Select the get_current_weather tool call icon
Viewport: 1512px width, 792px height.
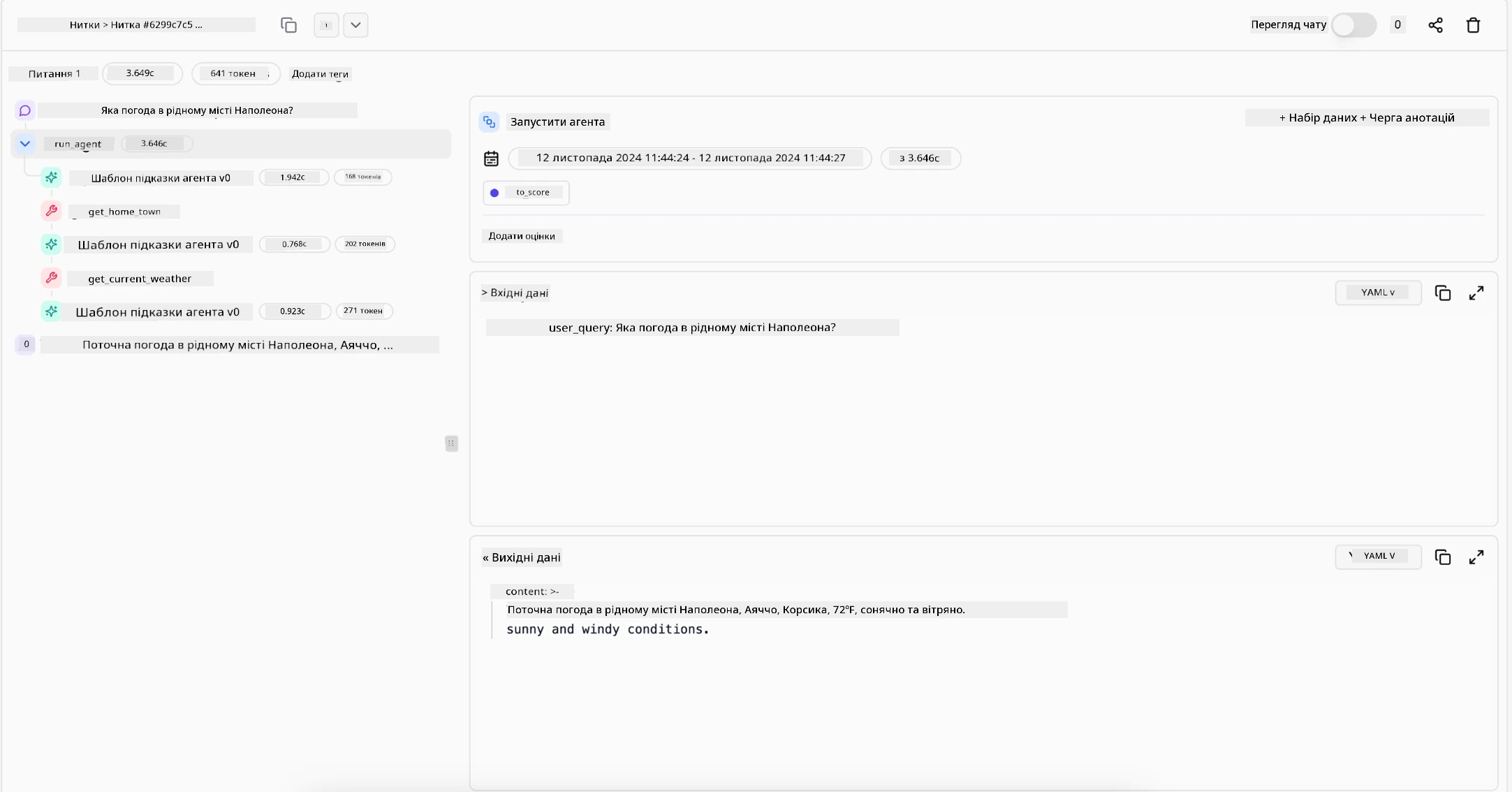pos(51,278)
